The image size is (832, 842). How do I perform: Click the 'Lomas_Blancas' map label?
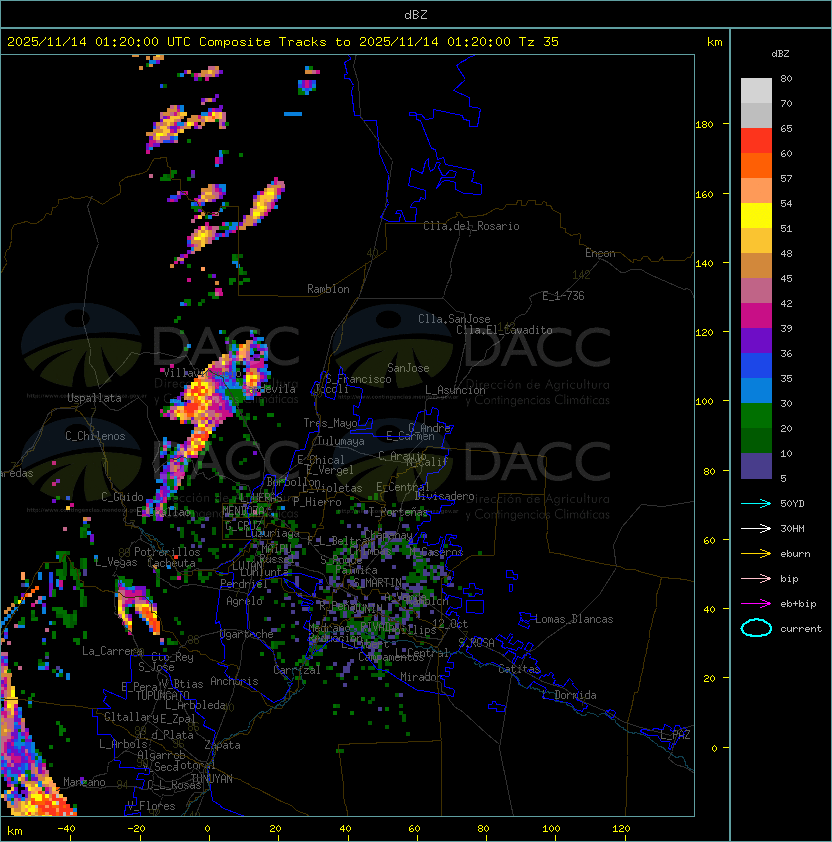pos(574,619)
